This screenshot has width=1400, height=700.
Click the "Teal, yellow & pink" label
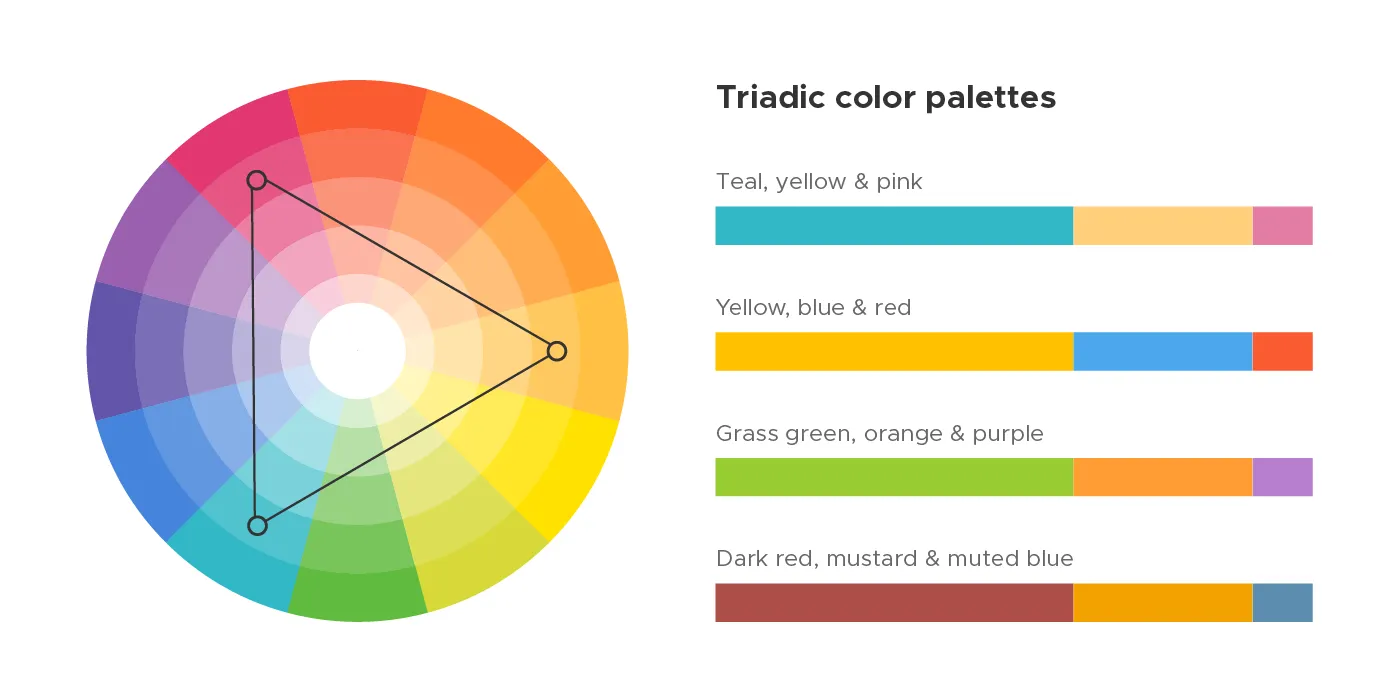819,182
